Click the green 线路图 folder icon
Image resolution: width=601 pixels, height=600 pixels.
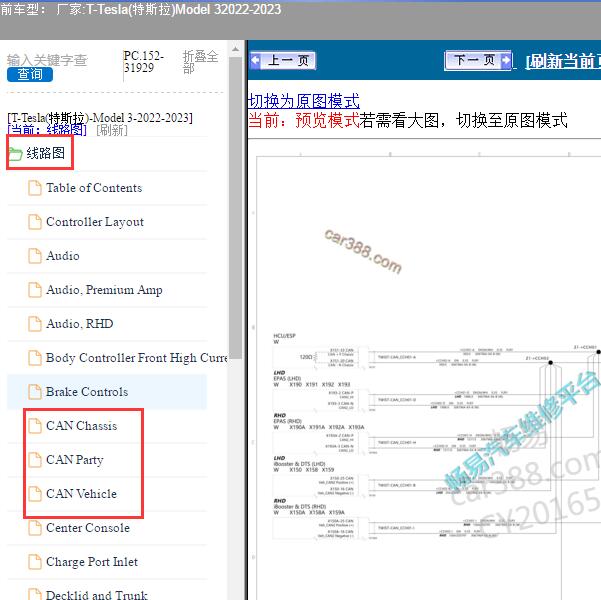[x=16, y=154]
